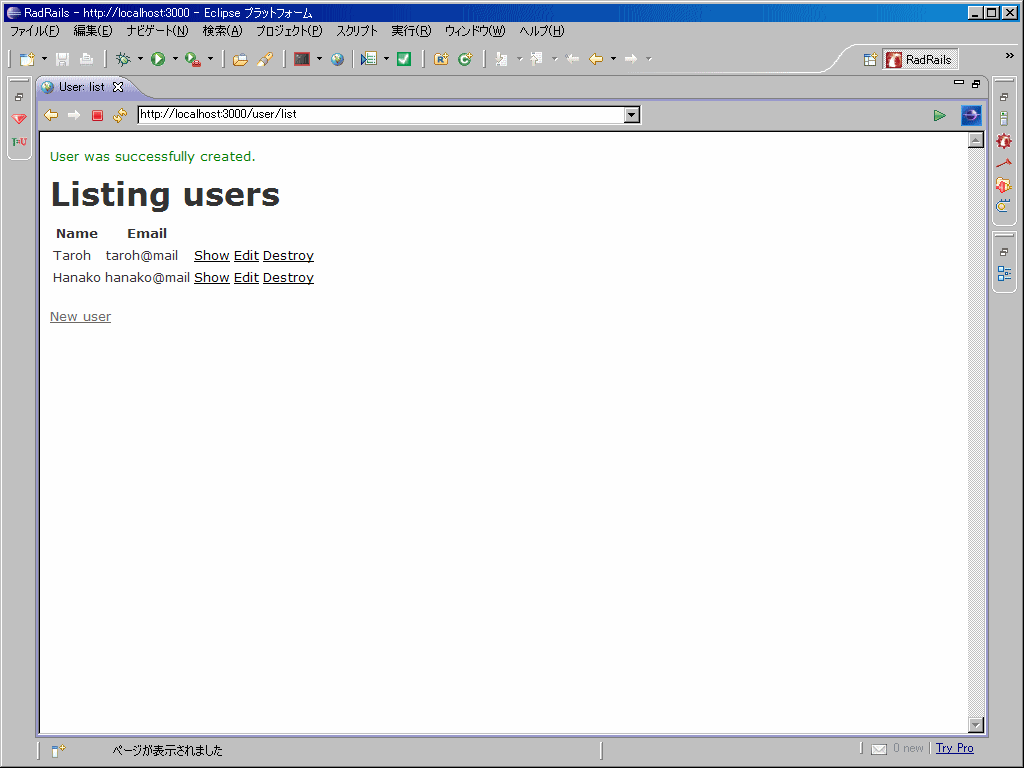Open the External Tools dropdown arrow
The height and width of the screenshot is (768, 1024).
pyautogui.click(x=210, y=59)
